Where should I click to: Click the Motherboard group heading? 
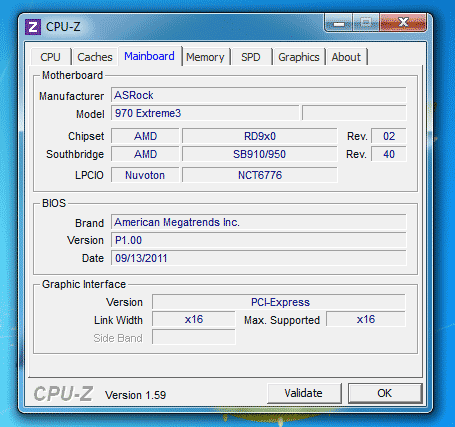72,75
